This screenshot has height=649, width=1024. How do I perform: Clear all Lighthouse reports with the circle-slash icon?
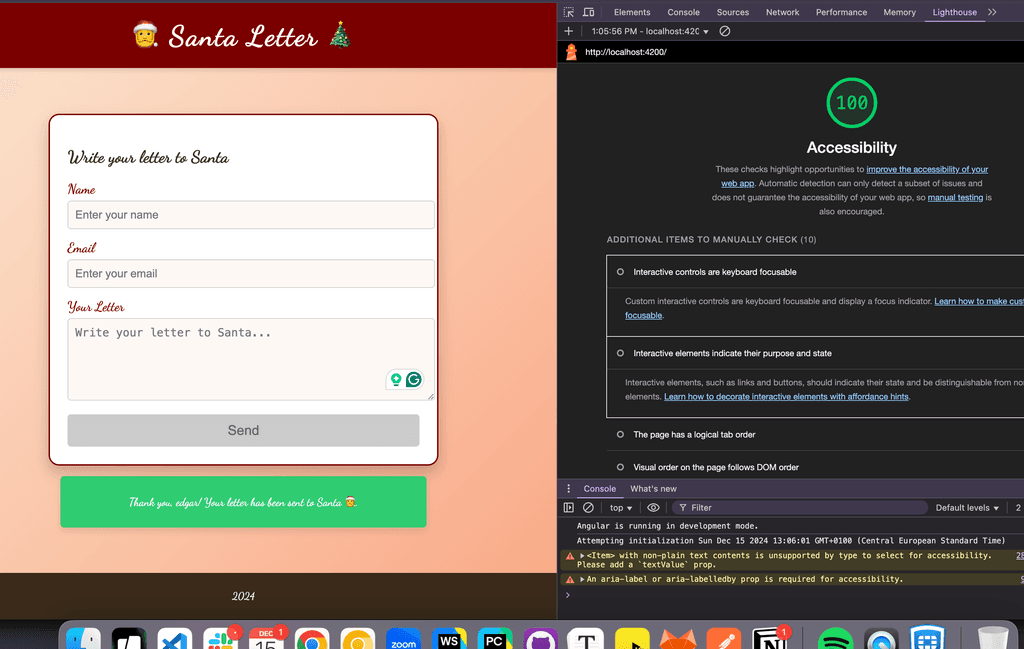725,31
